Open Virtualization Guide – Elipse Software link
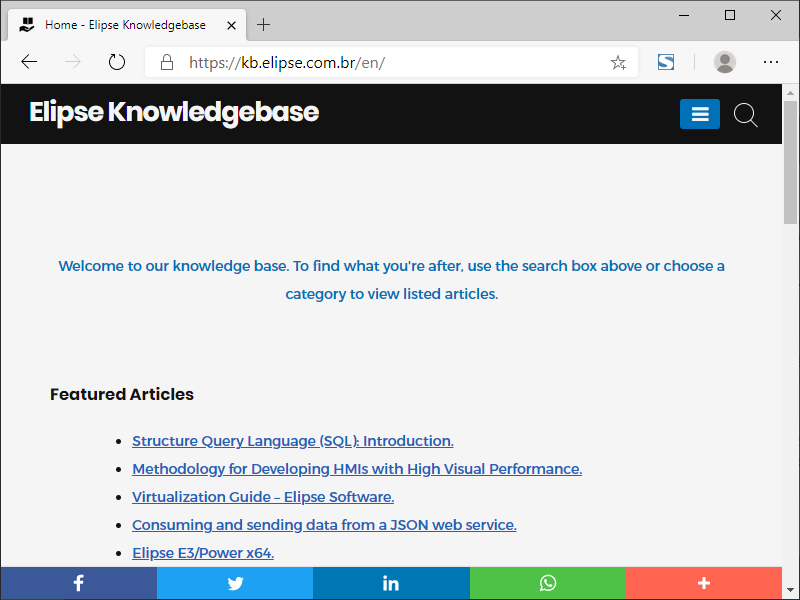The height and width of the screenshot is (600, 800). (263, 497)
